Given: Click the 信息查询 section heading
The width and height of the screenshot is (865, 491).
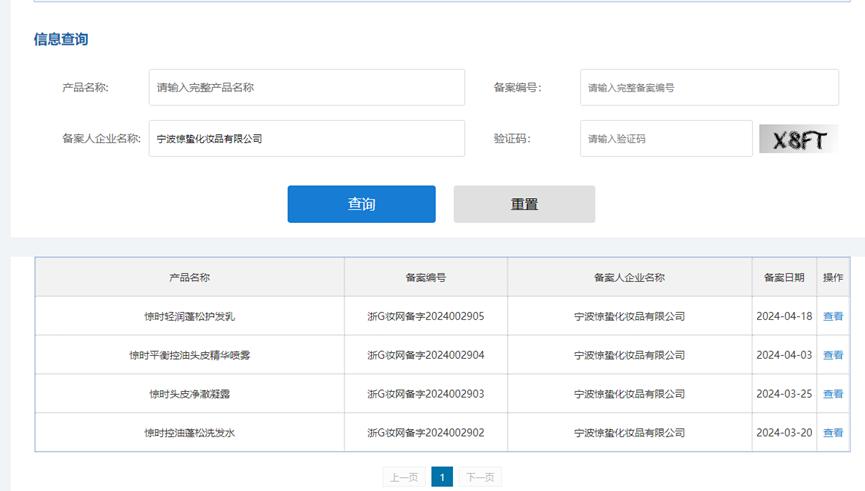Looking at the screenshot, I should pos(61,39).
